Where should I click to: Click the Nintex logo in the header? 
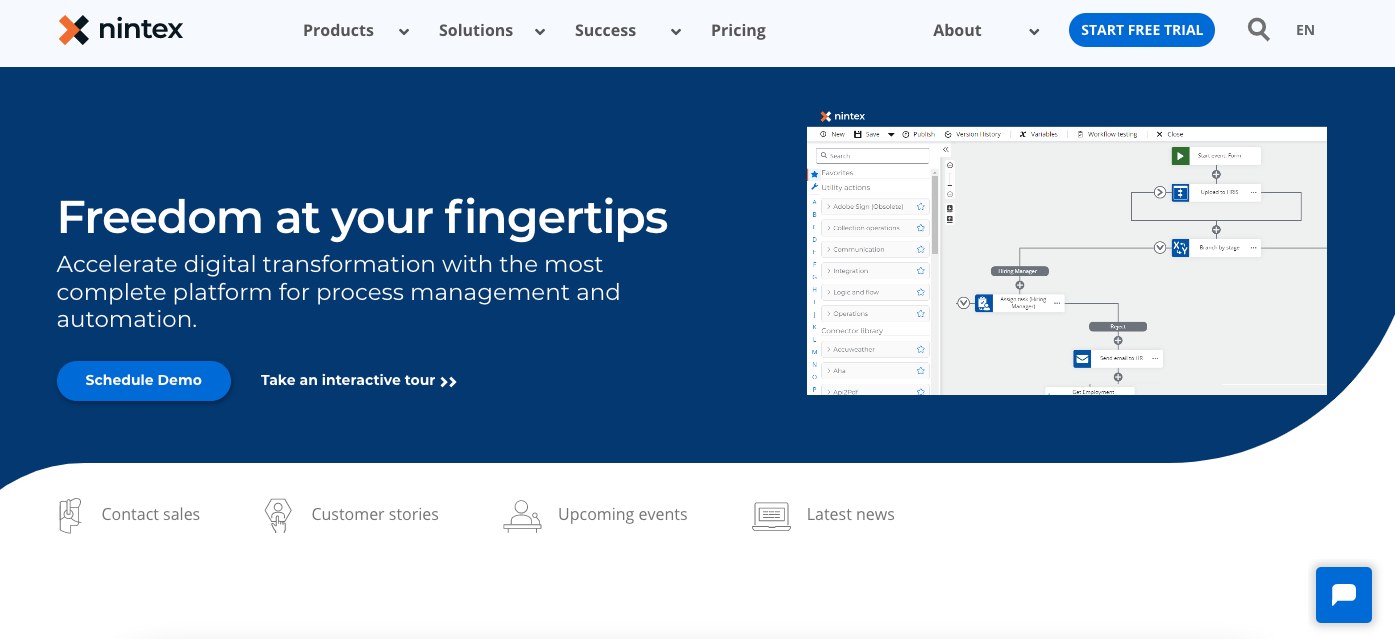tap(121, 30)
